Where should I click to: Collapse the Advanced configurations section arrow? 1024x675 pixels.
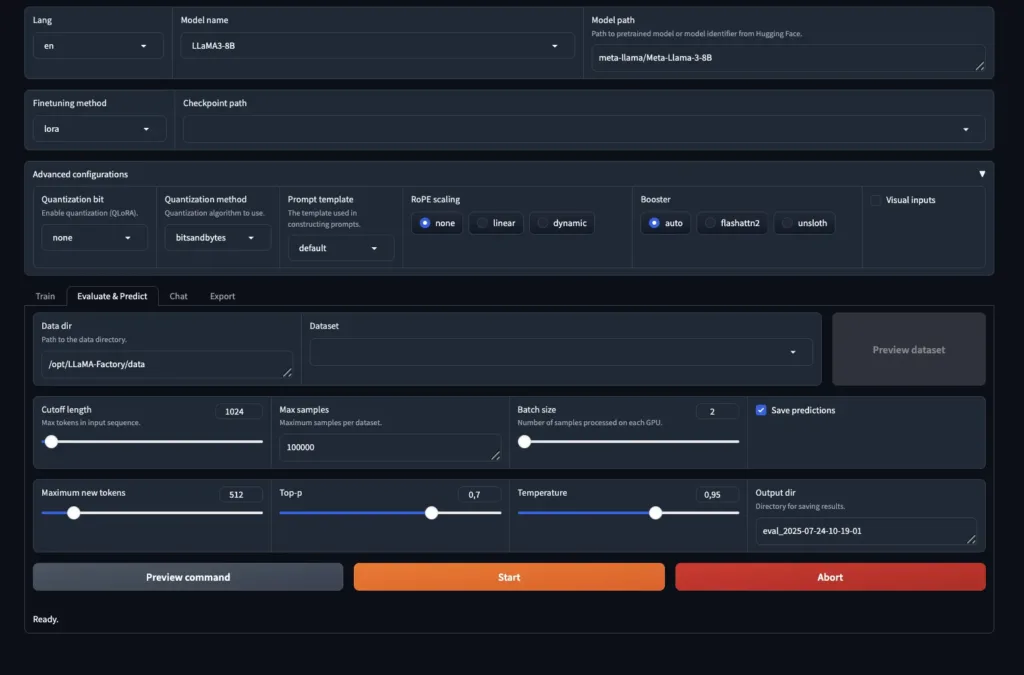coord(981,174)
